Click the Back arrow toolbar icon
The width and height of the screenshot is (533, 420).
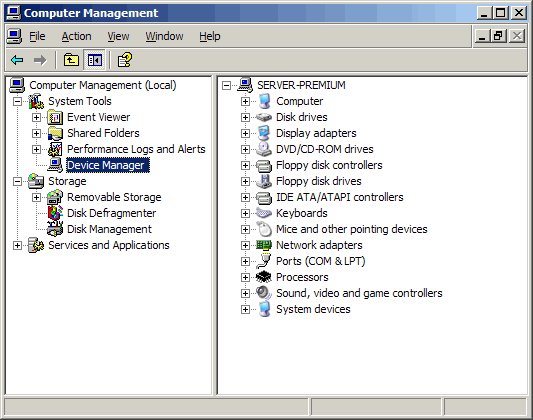17,60
